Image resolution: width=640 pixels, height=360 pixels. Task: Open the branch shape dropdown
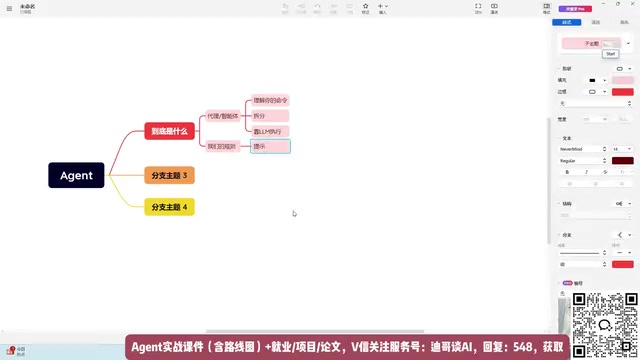click(x=624, y=235)
